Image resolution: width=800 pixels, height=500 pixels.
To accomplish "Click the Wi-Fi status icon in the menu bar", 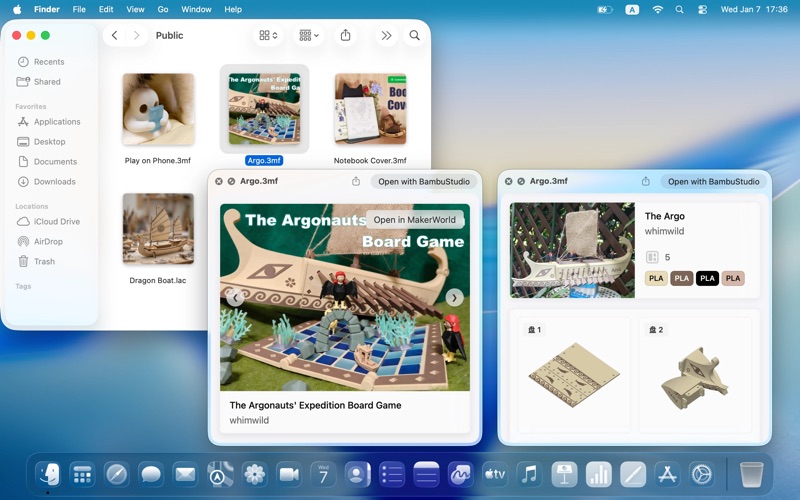I will [x=658, y=9].
